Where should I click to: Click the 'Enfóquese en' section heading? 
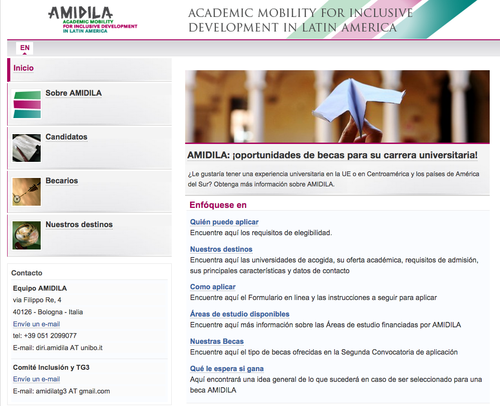pos(218,205)
